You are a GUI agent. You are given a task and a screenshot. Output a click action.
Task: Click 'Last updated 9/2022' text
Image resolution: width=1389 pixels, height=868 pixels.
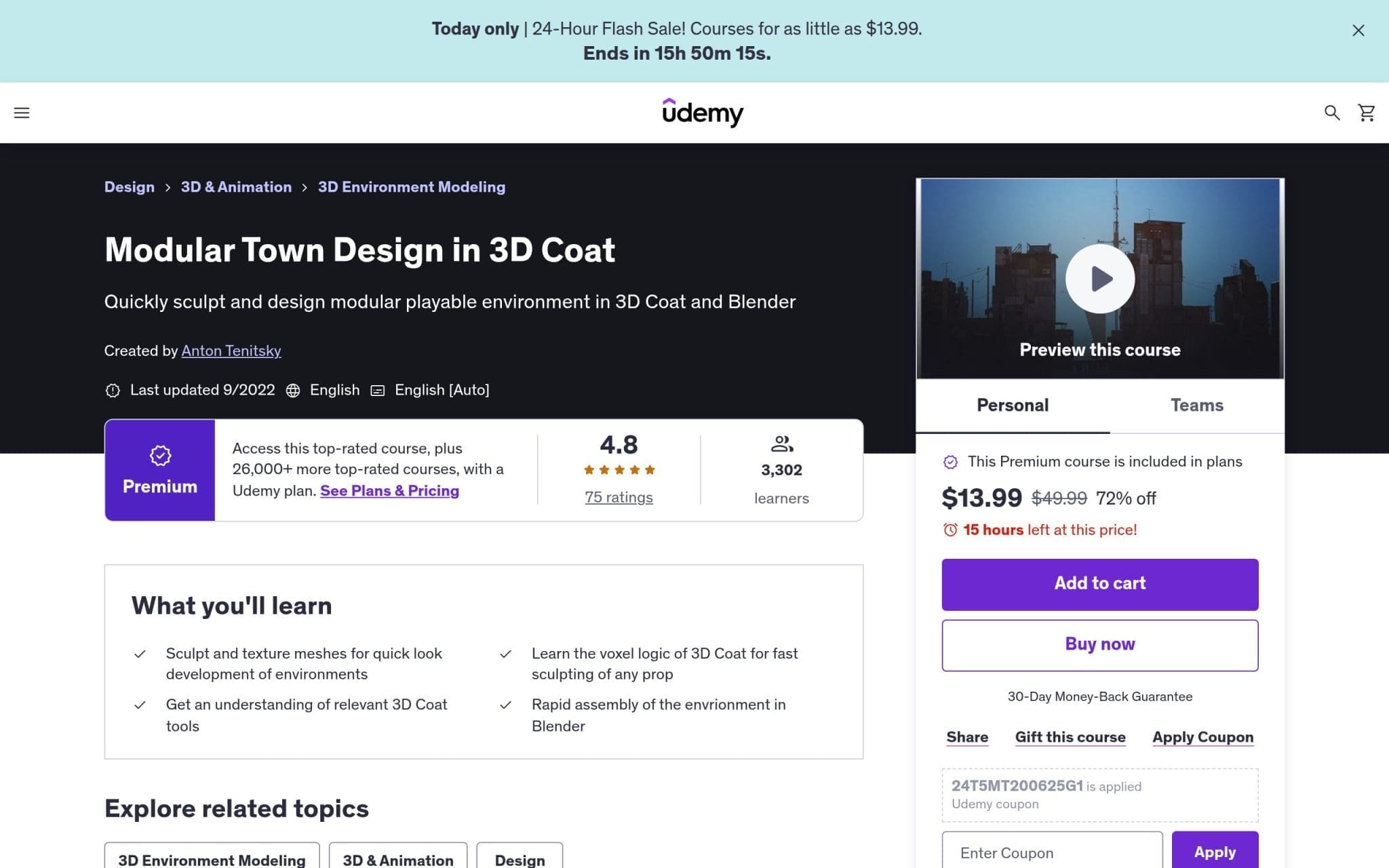point(202,390)
